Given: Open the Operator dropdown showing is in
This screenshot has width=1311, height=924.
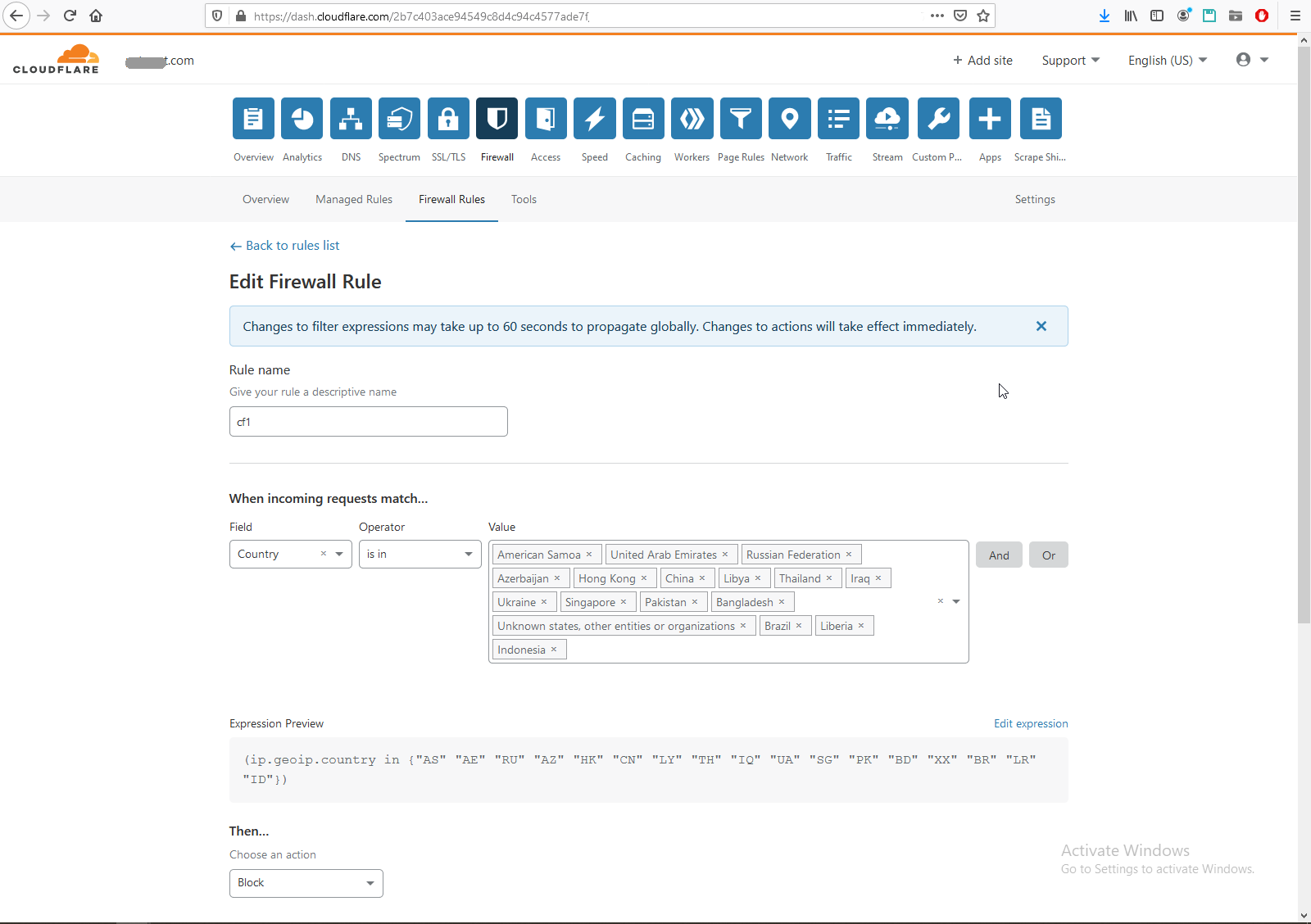Looking at the screenshot, I should [420, 555].
